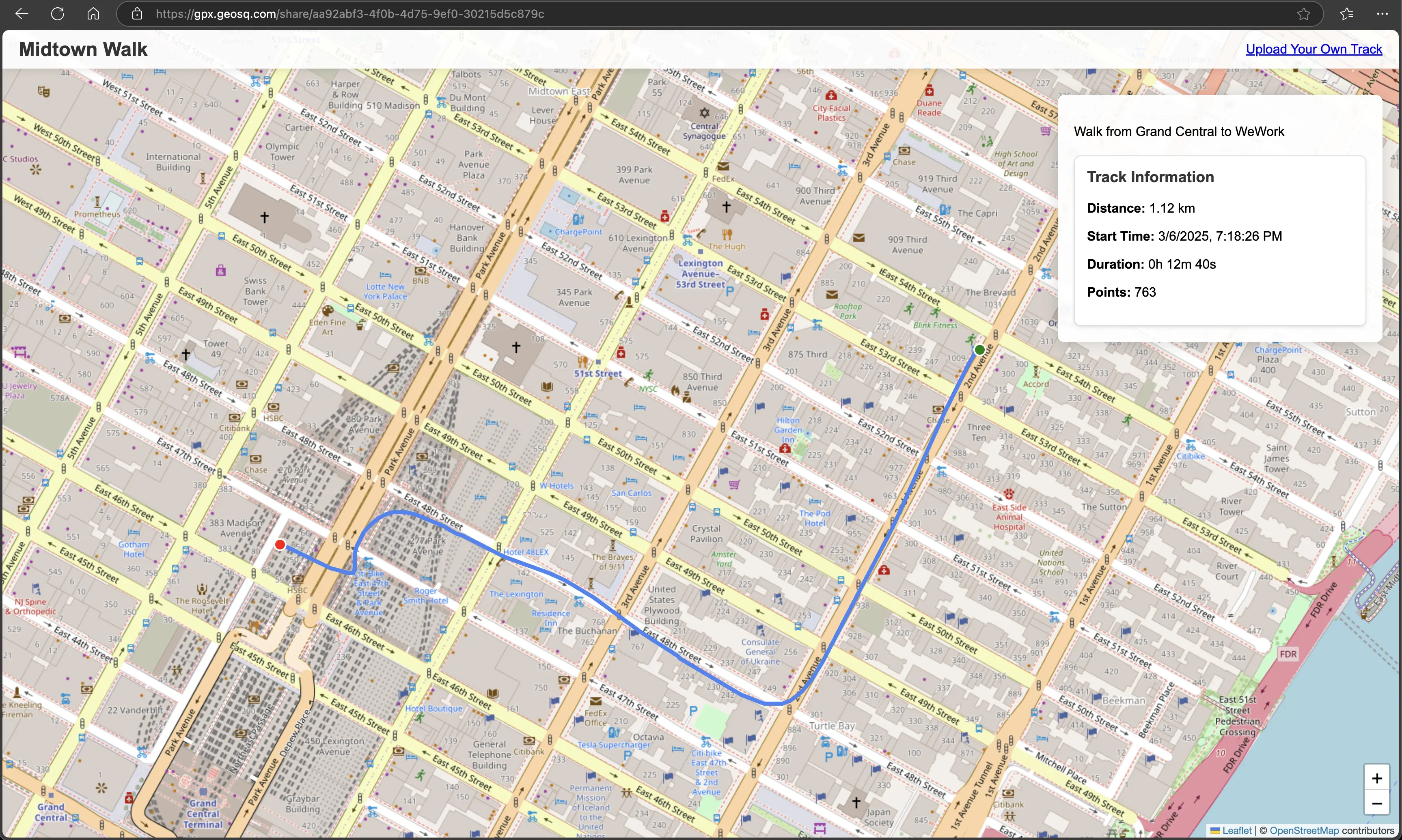The image size is (1402, 840).
Task: Click the Eden Fine Art palette icon
Action: coord(327,310)
